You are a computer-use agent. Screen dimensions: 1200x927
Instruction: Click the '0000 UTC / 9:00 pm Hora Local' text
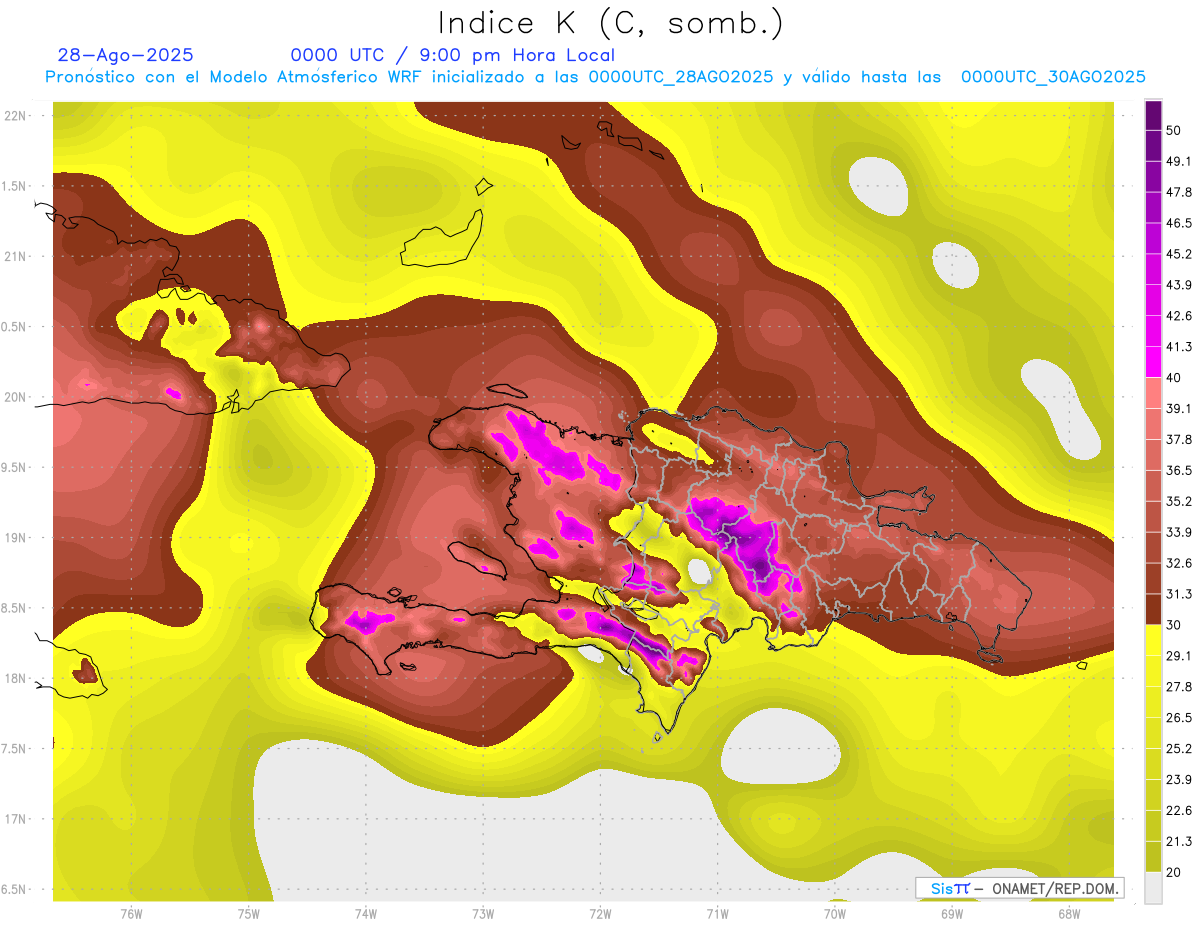click(452, 55)
